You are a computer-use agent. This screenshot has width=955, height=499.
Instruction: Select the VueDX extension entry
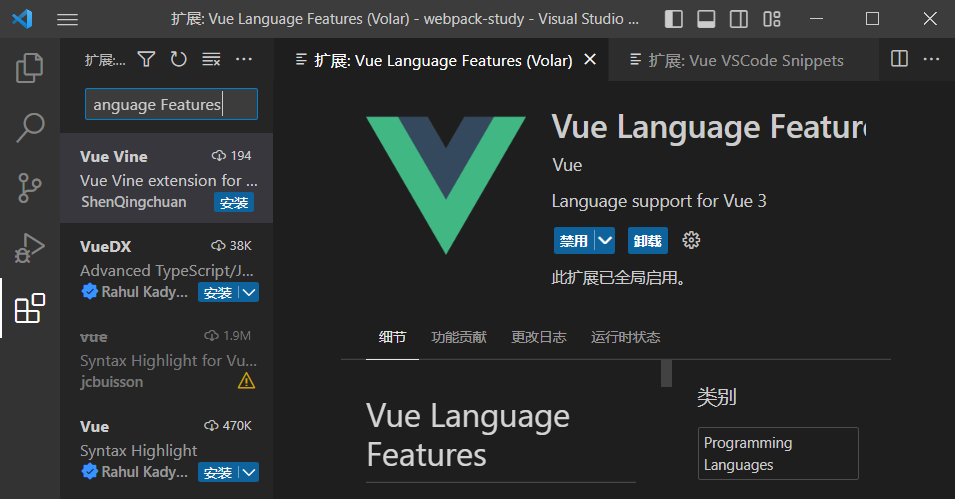[x=166, y=268]
